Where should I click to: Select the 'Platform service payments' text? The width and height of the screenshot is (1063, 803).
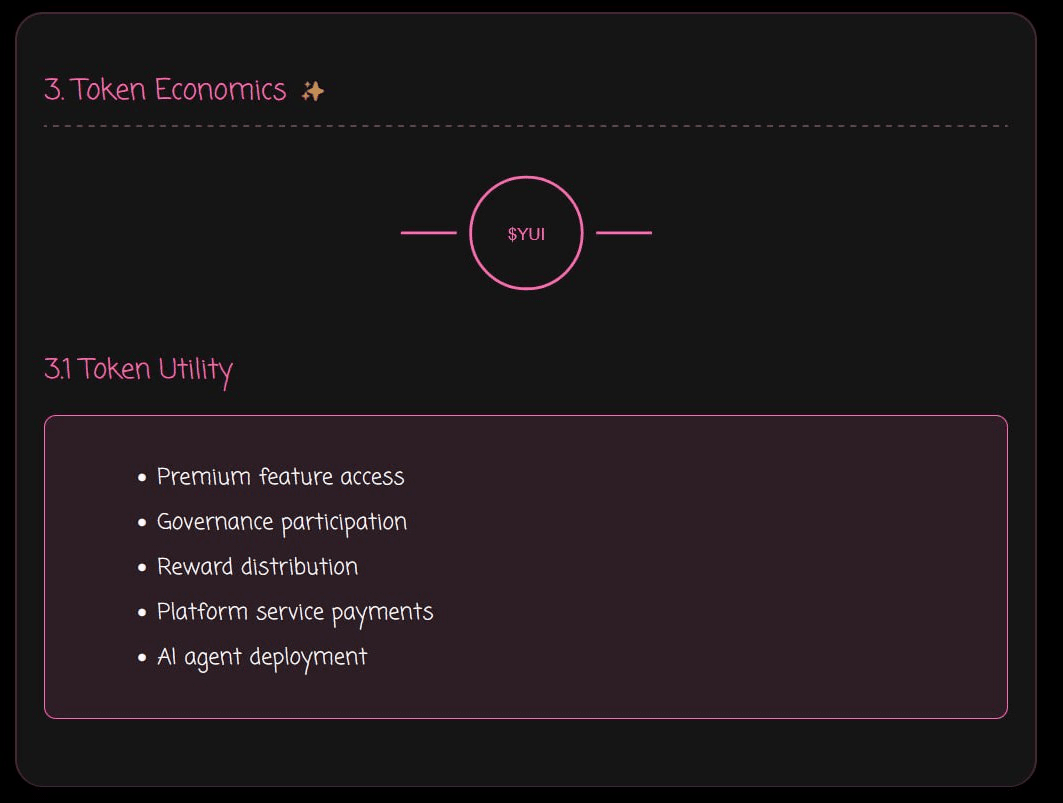pos(295,612)
